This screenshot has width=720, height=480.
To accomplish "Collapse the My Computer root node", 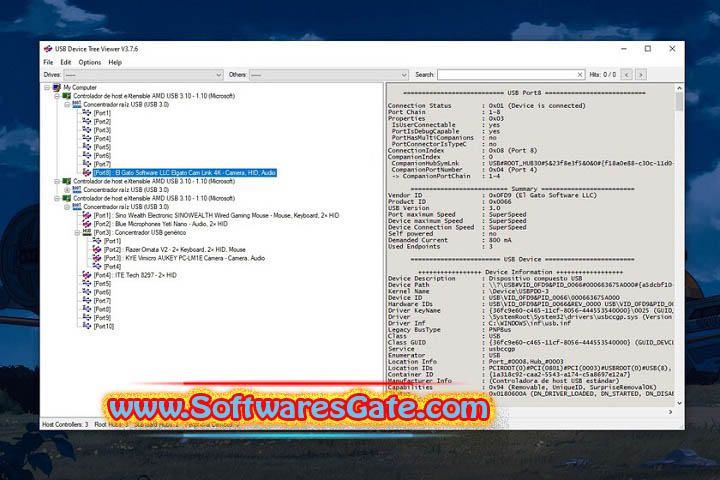I will 47,87.
